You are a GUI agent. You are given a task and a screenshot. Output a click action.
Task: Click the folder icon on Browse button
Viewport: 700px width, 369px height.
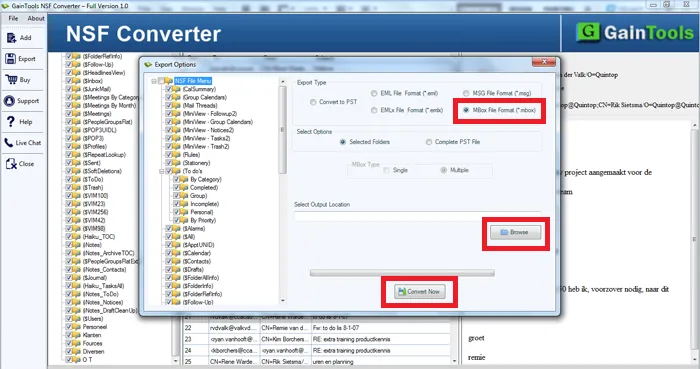[x=504, y=232]
